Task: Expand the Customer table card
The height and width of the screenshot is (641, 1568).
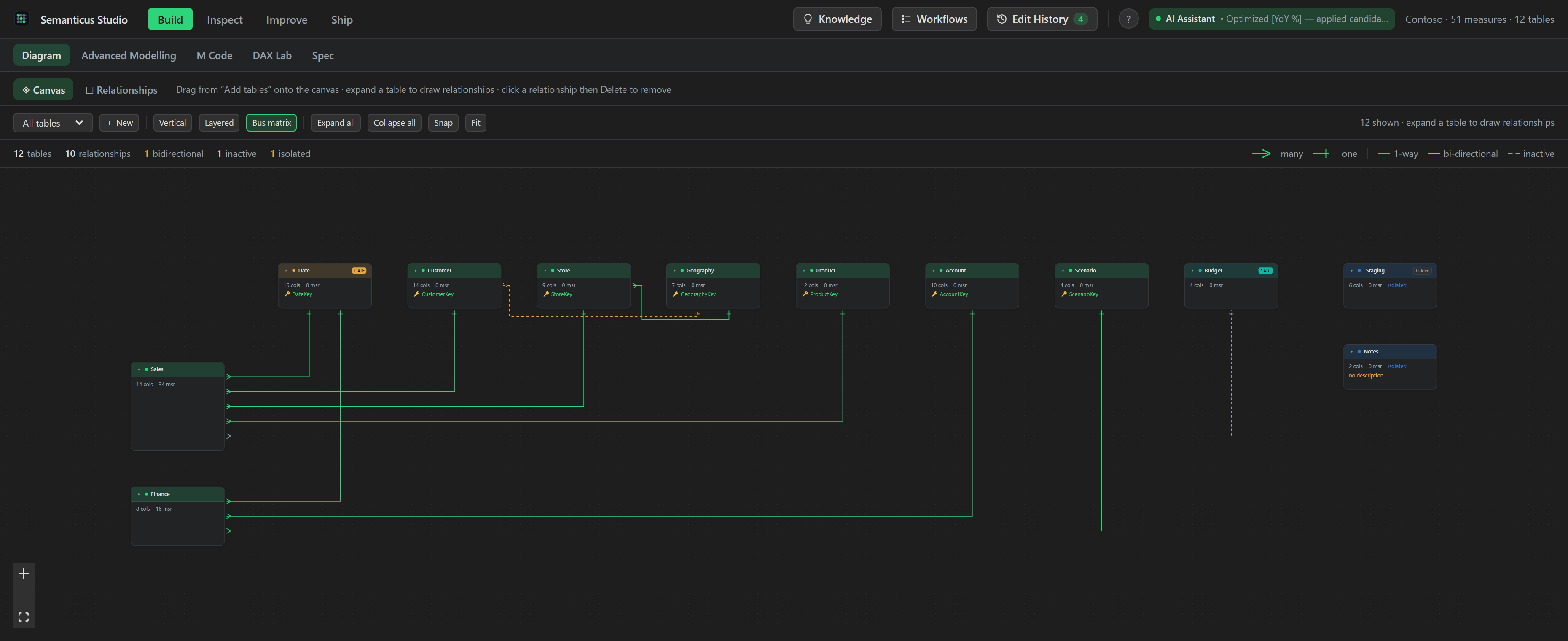Action: (x=416, y=270)
